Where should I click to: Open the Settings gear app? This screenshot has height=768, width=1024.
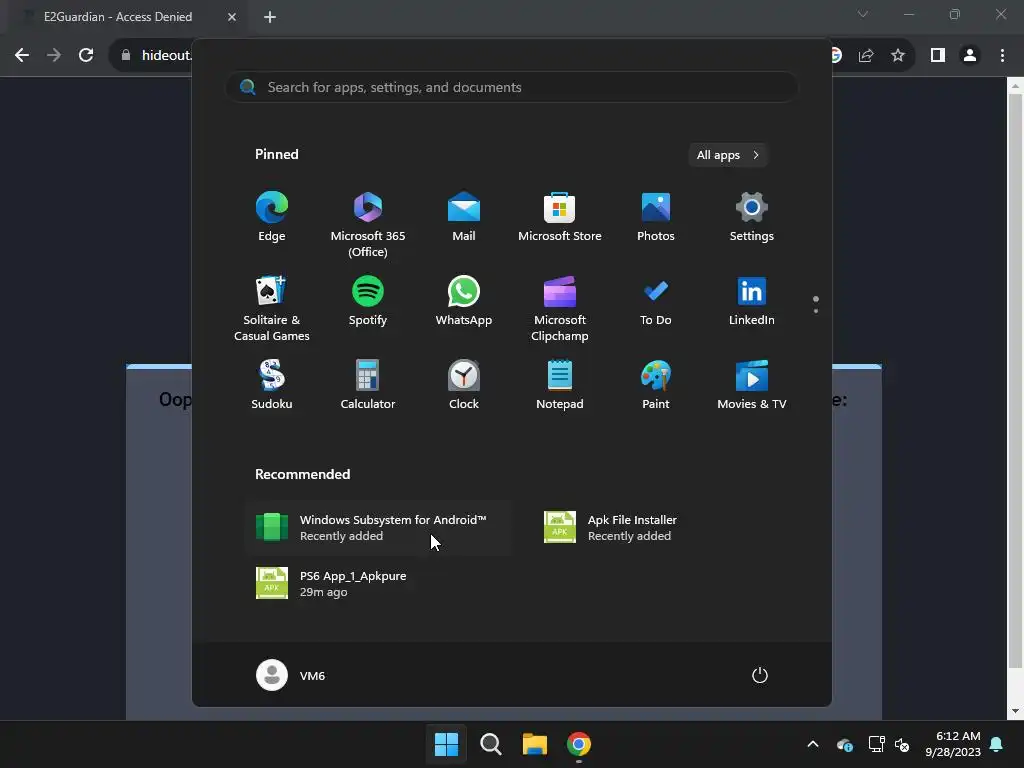[x=752, y=217]
